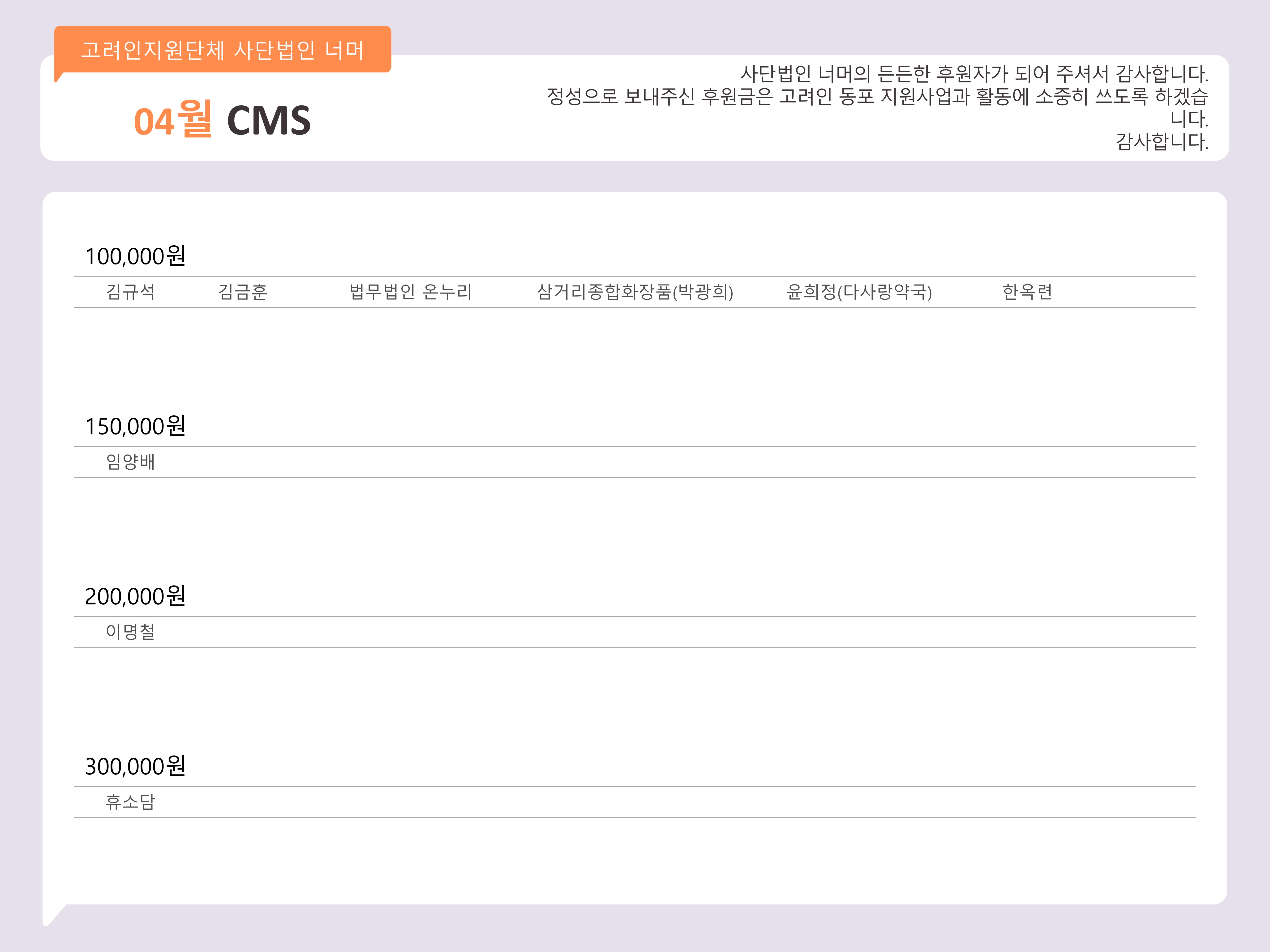Click donor name 임양배
The image size is (1270, 952).
130,462
